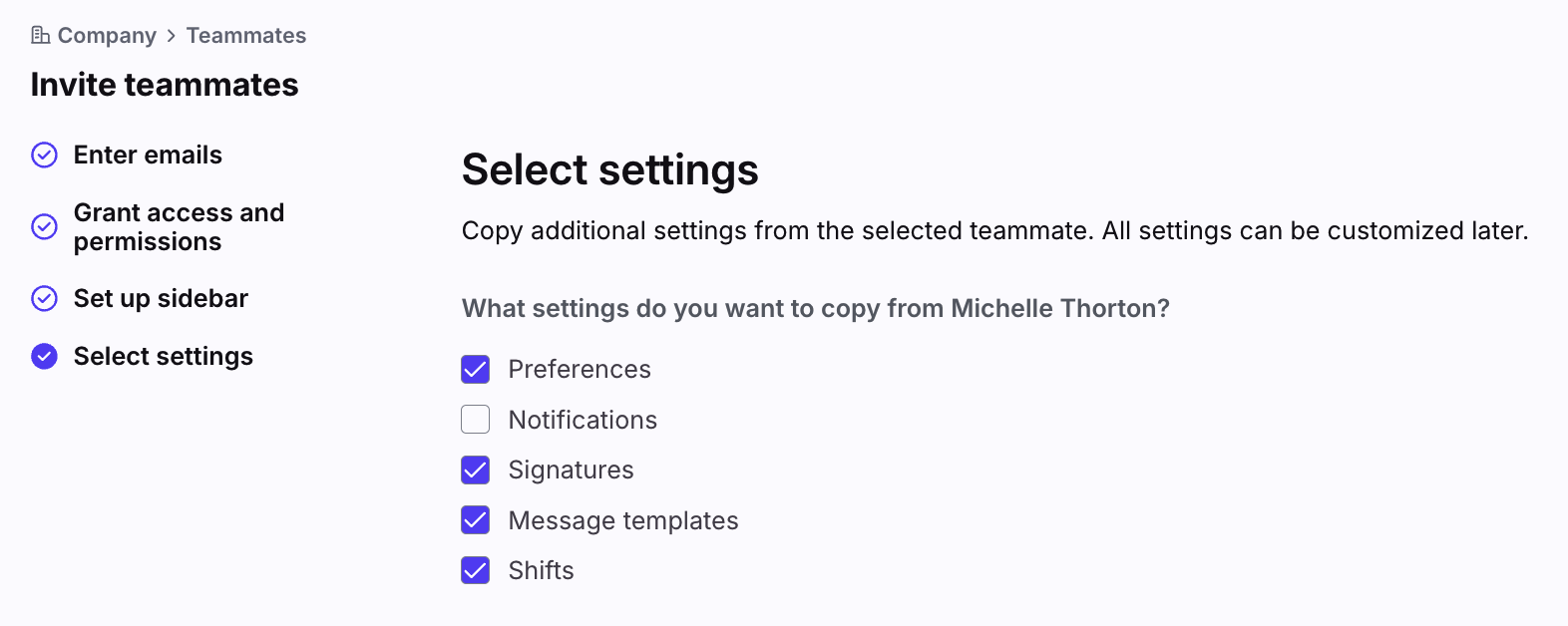
Task: Uncheck the Preferences checkbox
Action: pos(476,370)
